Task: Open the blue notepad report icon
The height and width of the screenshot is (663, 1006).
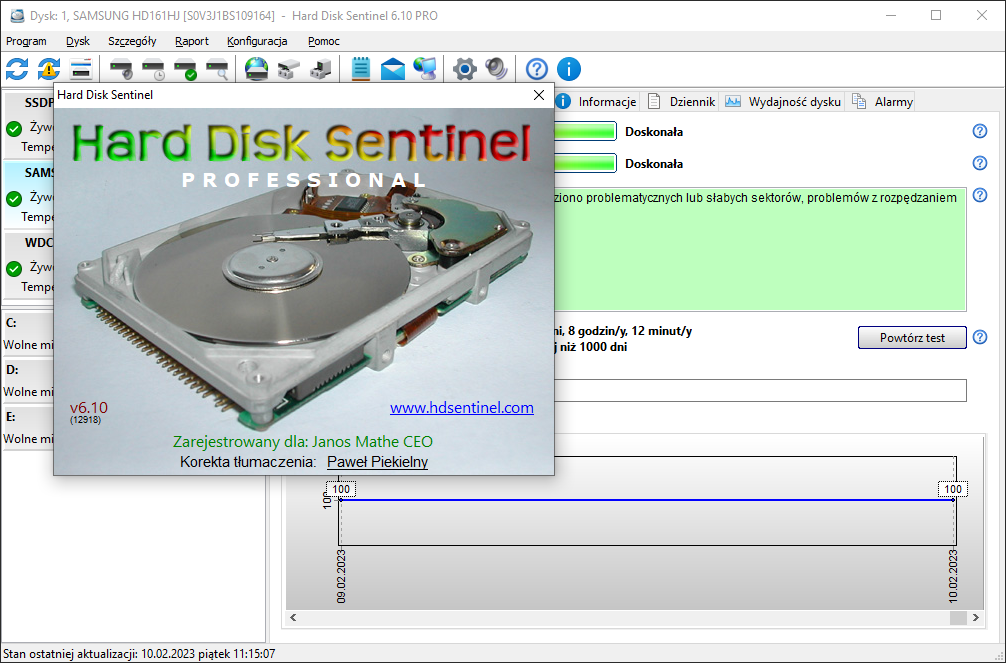Action: pos(361,69)
